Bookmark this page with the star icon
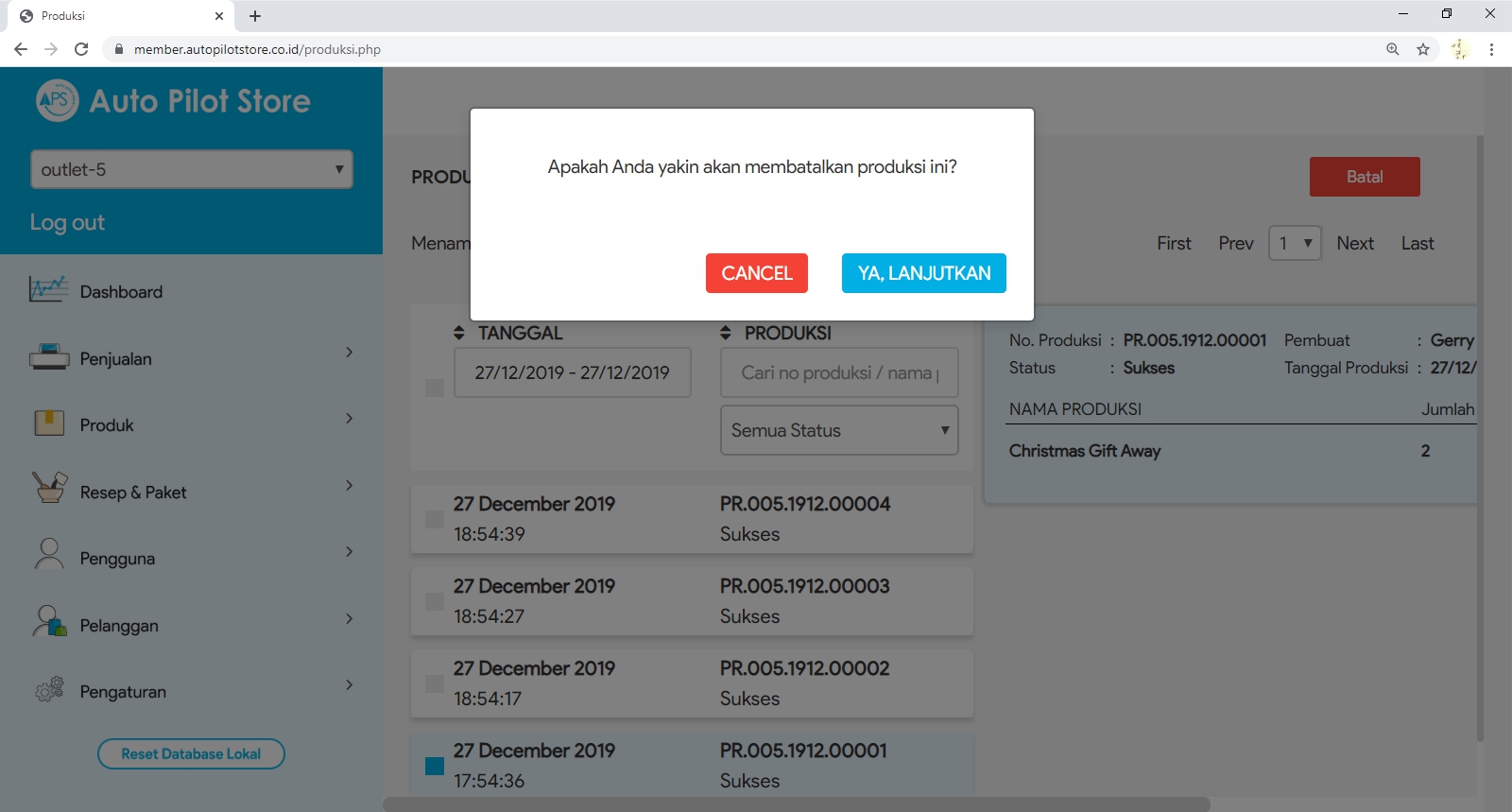Viewport: 1512px width, 812px height. pos(1422,49)
